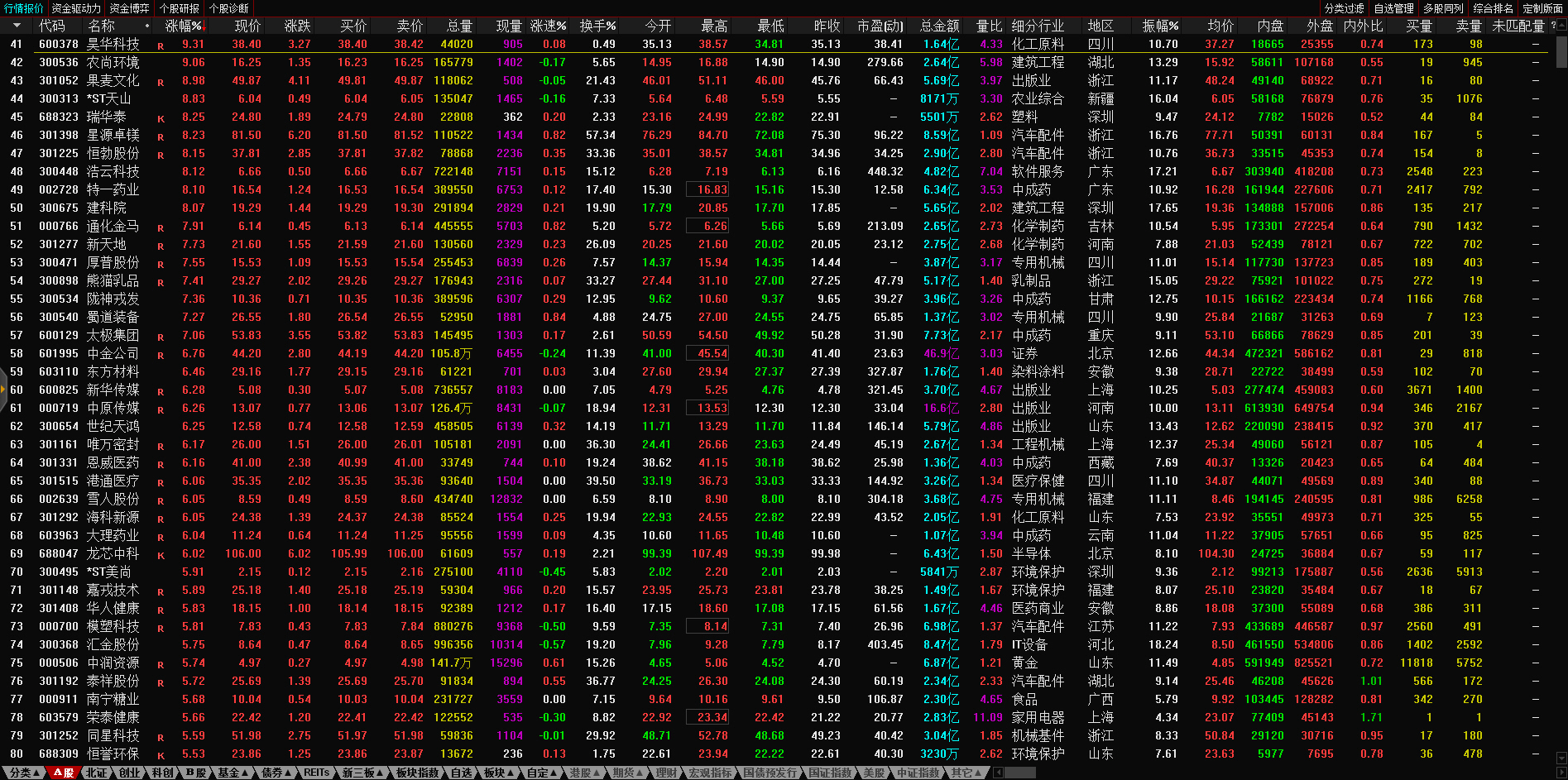Switch to the 资金驱动力 tab
The height and width of the screenshot is (780, 1568).
[76, 8]
